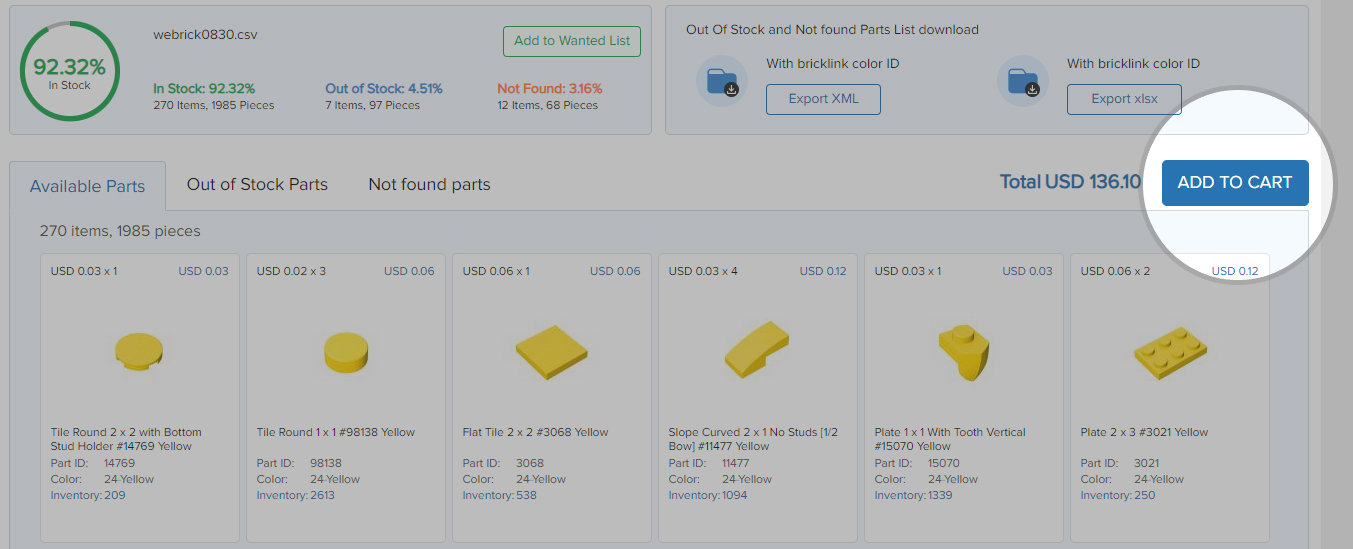Open the Not found parts tab

point(429,184)
